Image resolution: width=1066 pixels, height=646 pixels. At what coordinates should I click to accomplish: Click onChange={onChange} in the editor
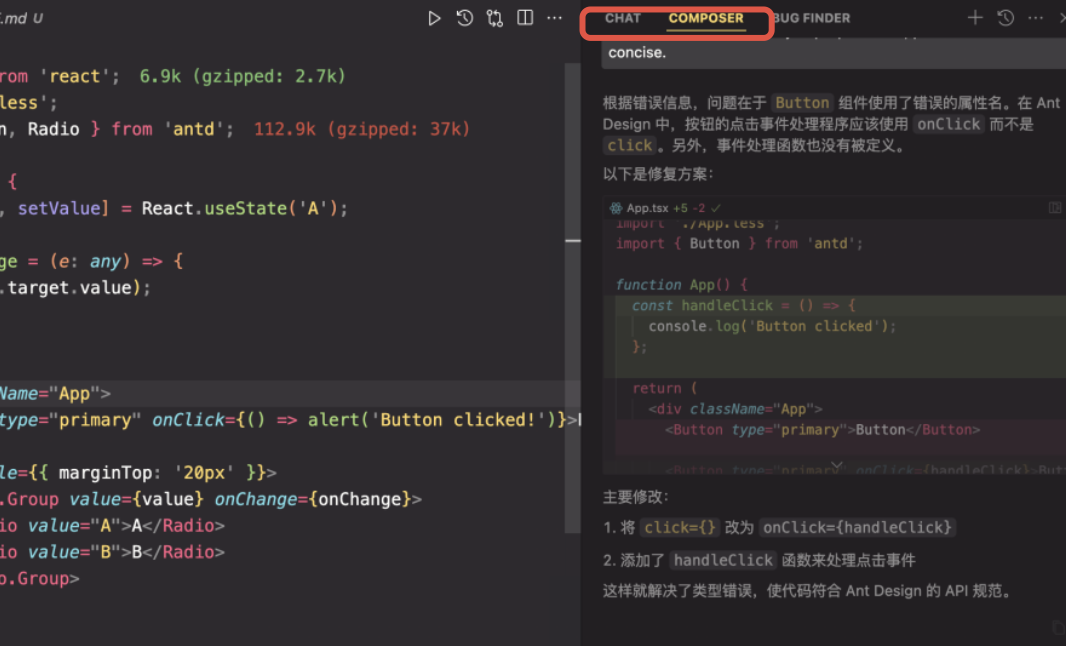(x=313, y=499)
